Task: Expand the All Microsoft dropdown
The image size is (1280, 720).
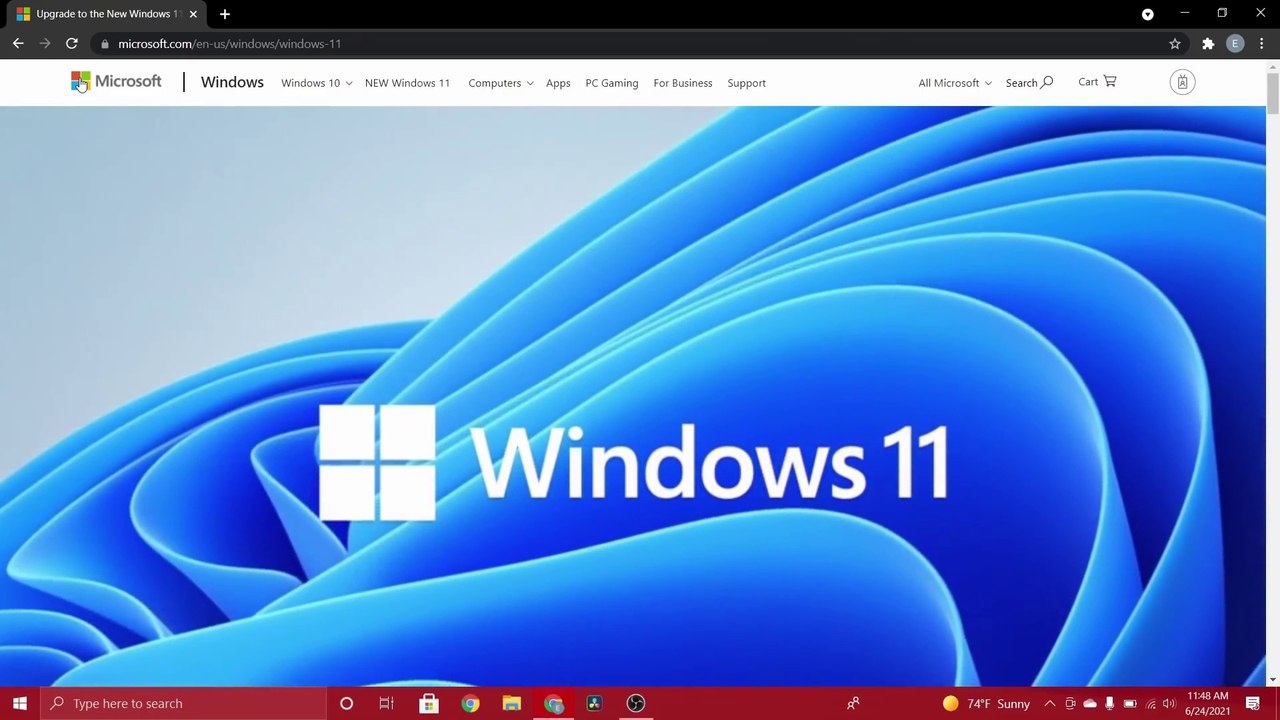Action: pyautogui.click(x=955, y=83)
